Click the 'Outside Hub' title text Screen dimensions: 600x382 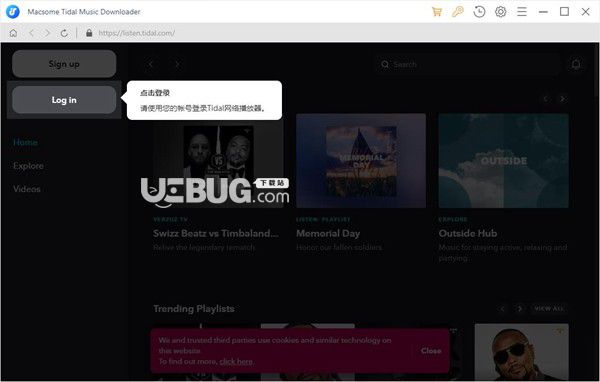click(x=468, y=233)
